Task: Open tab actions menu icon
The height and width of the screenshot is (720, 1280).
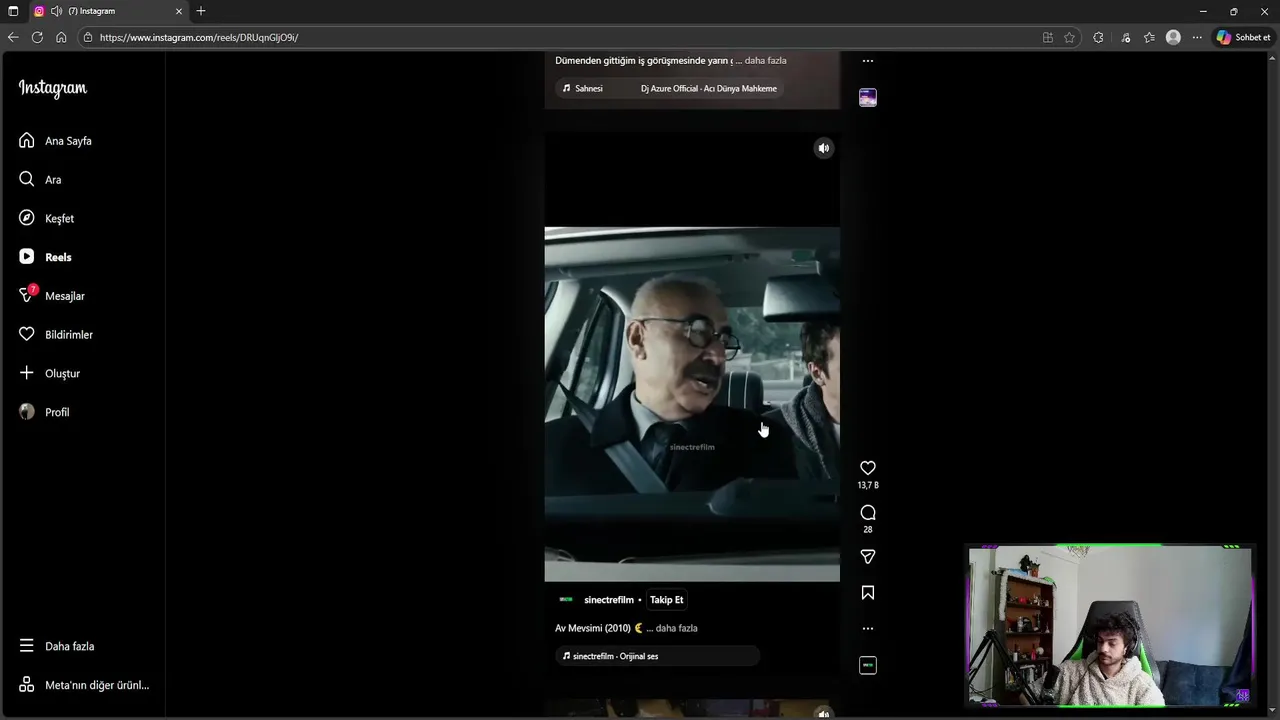Action: click(x=13, y=11)
